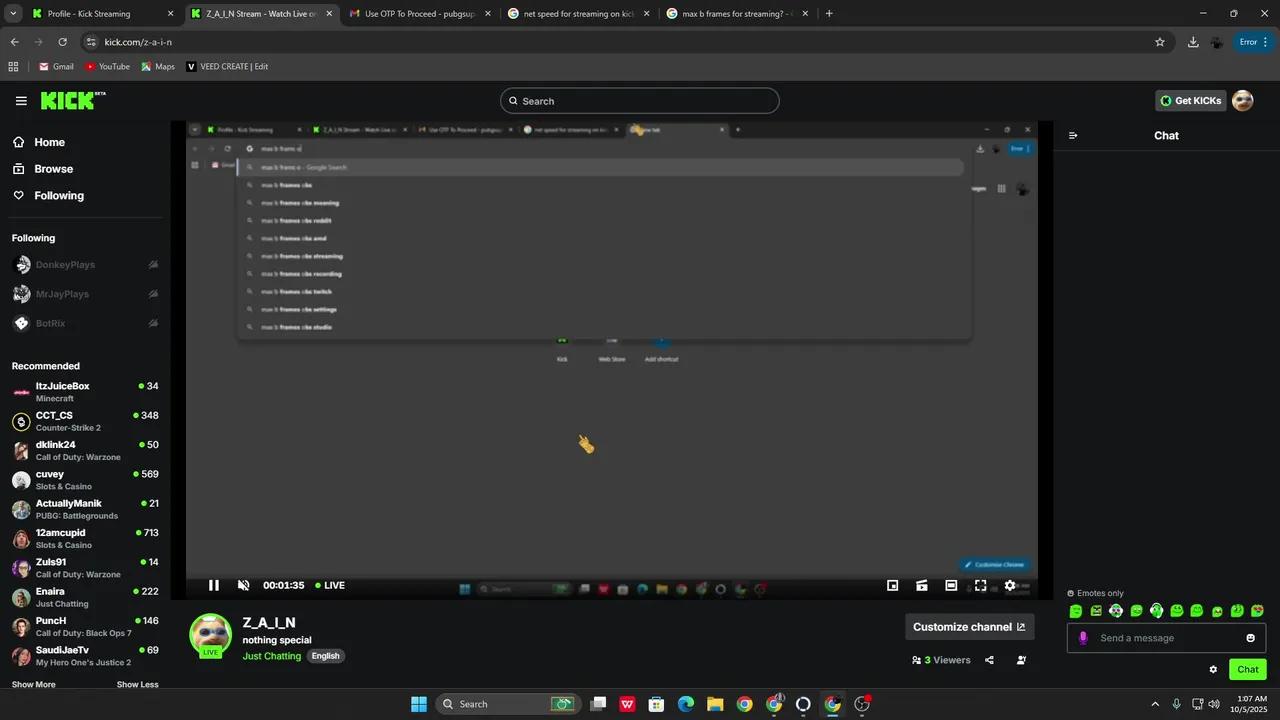Viewport: 1280px width, 720px height.
Task: Select the first green emote
Action: pyautogui.click(x=1076, y=611)
